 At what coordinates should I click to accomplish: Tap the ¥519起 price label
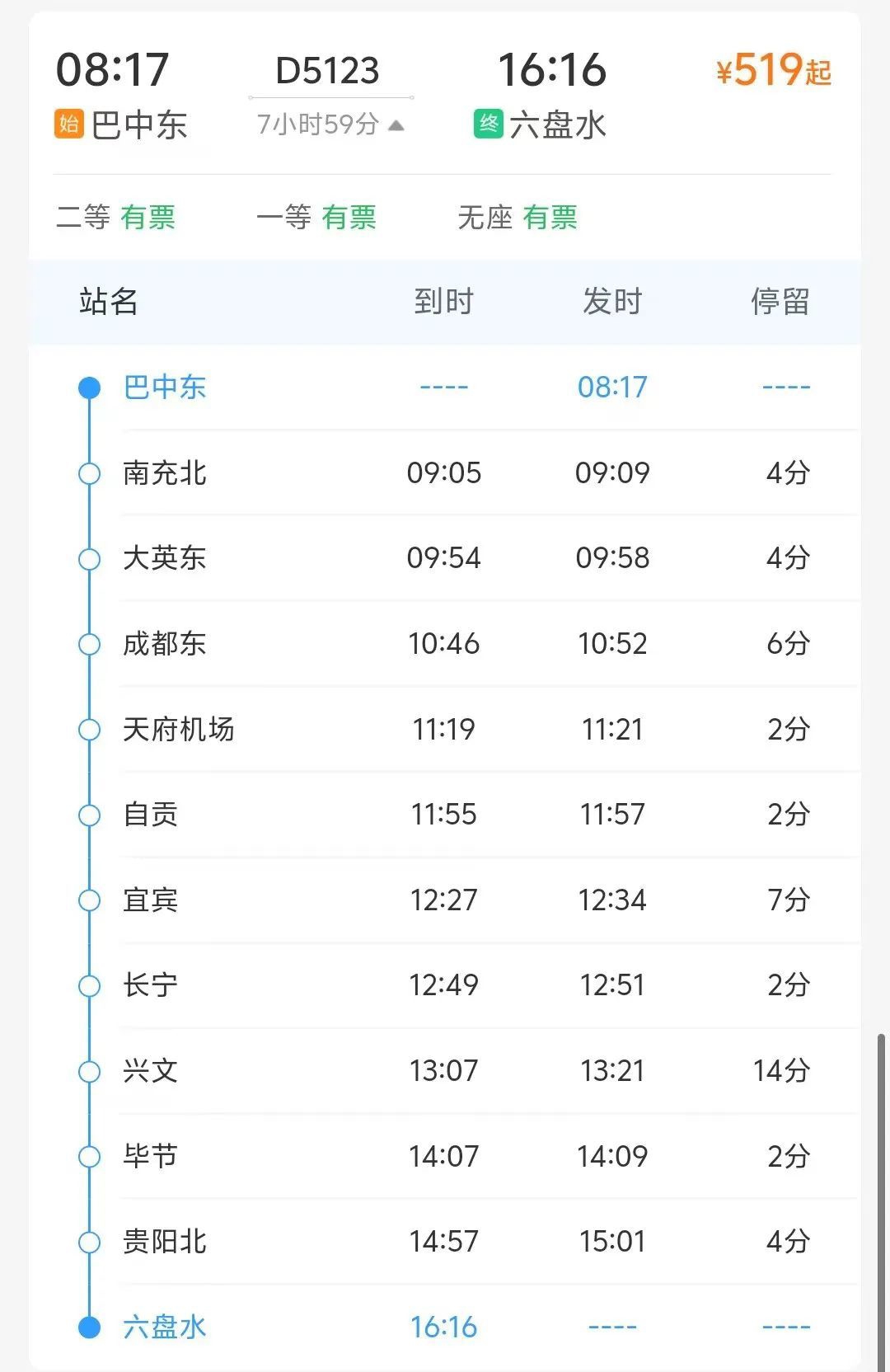click(773, 71)
